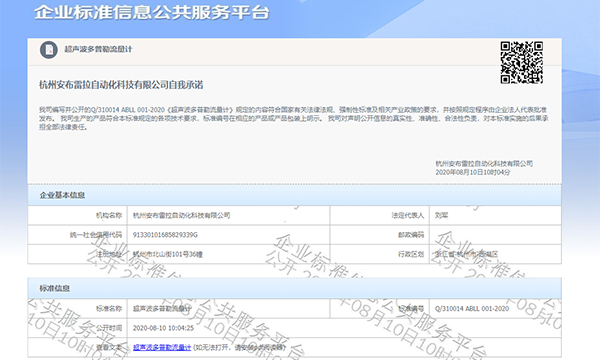Click the signature date 2020年08月10日10时04分
This screenshot has height=360, width=600.
point(473,173)
